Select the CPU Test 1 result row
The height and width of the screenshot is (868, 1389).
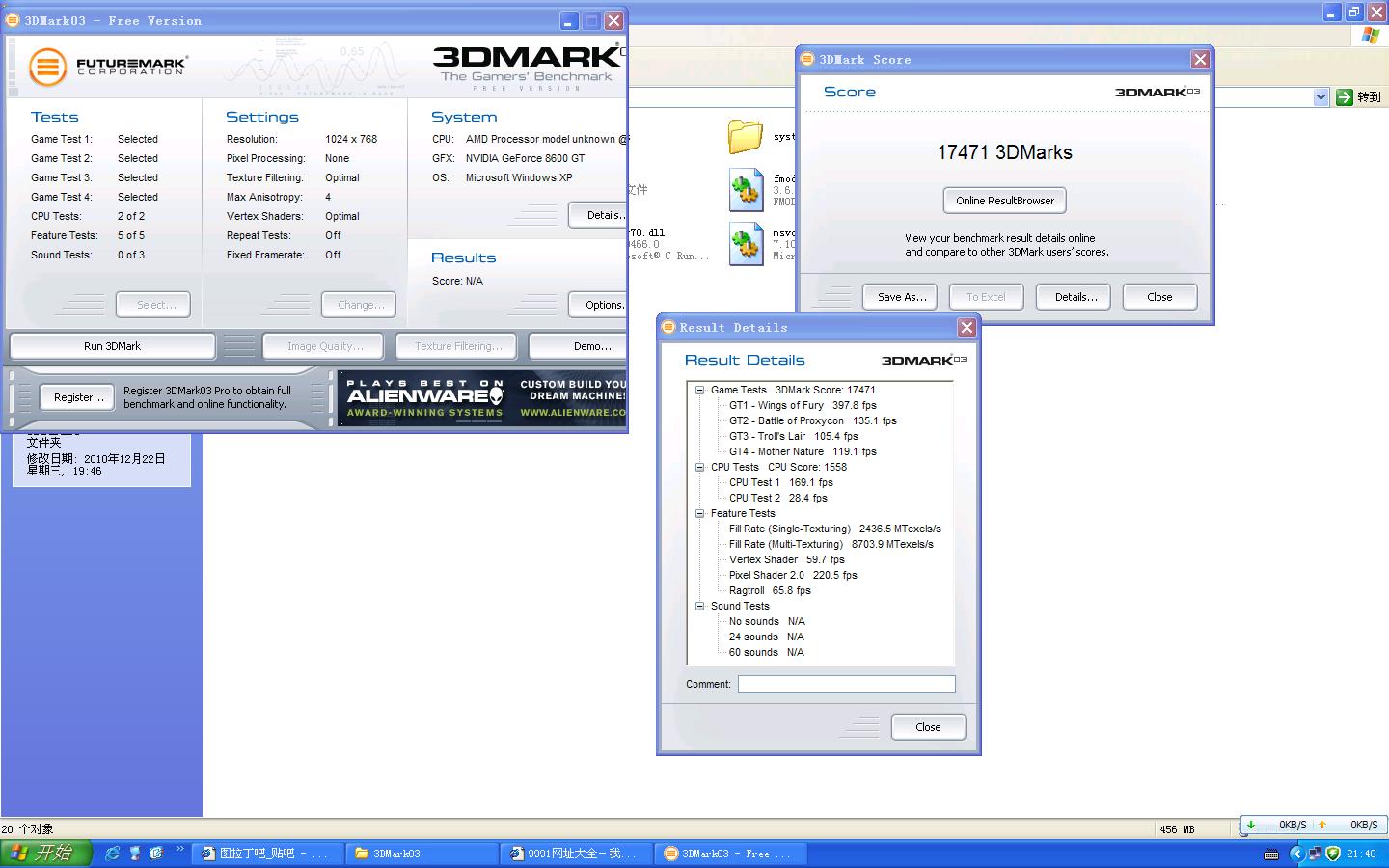pos(780,482)
